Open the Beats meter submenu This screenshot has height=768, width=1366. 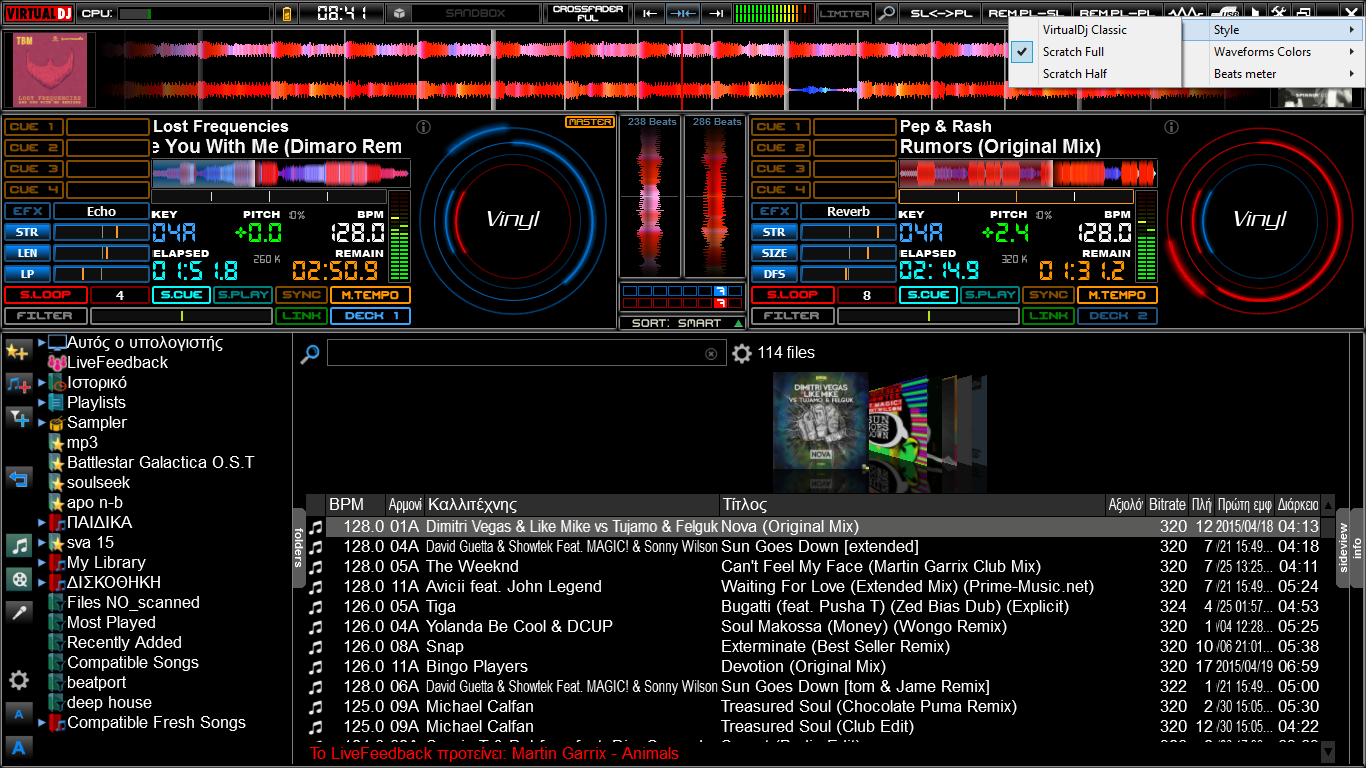[x=1273, y=74]
